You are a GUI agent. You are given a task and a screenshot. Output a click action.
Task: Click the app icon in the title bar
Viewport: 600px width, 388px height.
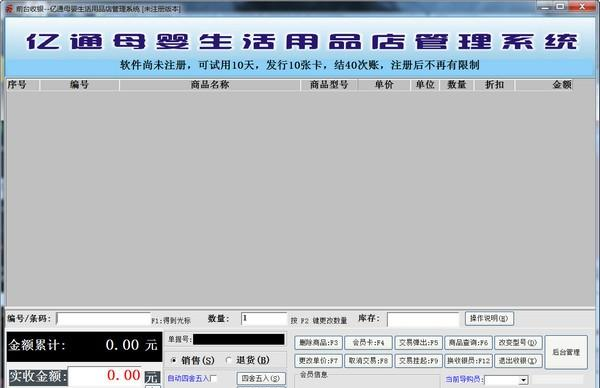[9, 8]
